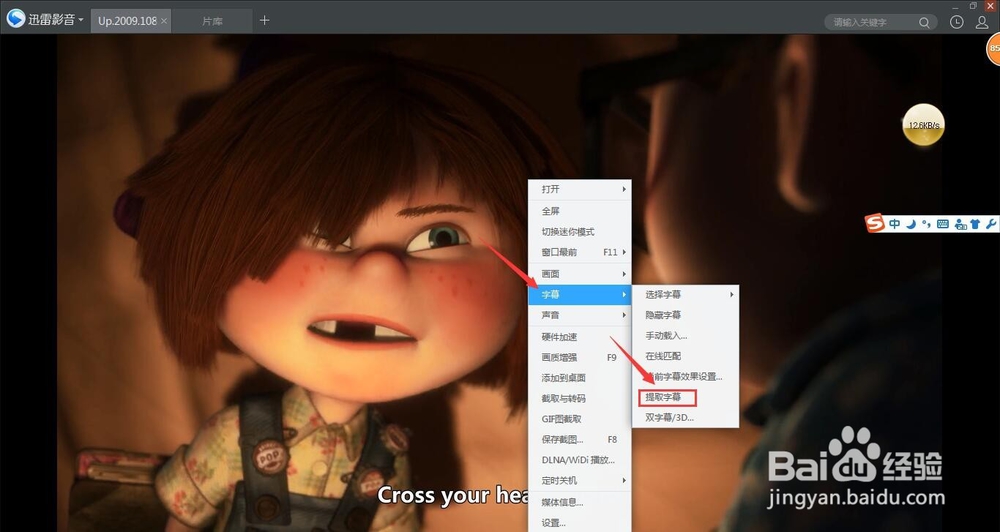Select 手动载入... subtitle option
This screenshot has width=1000, height=532.
coord(686,336)
